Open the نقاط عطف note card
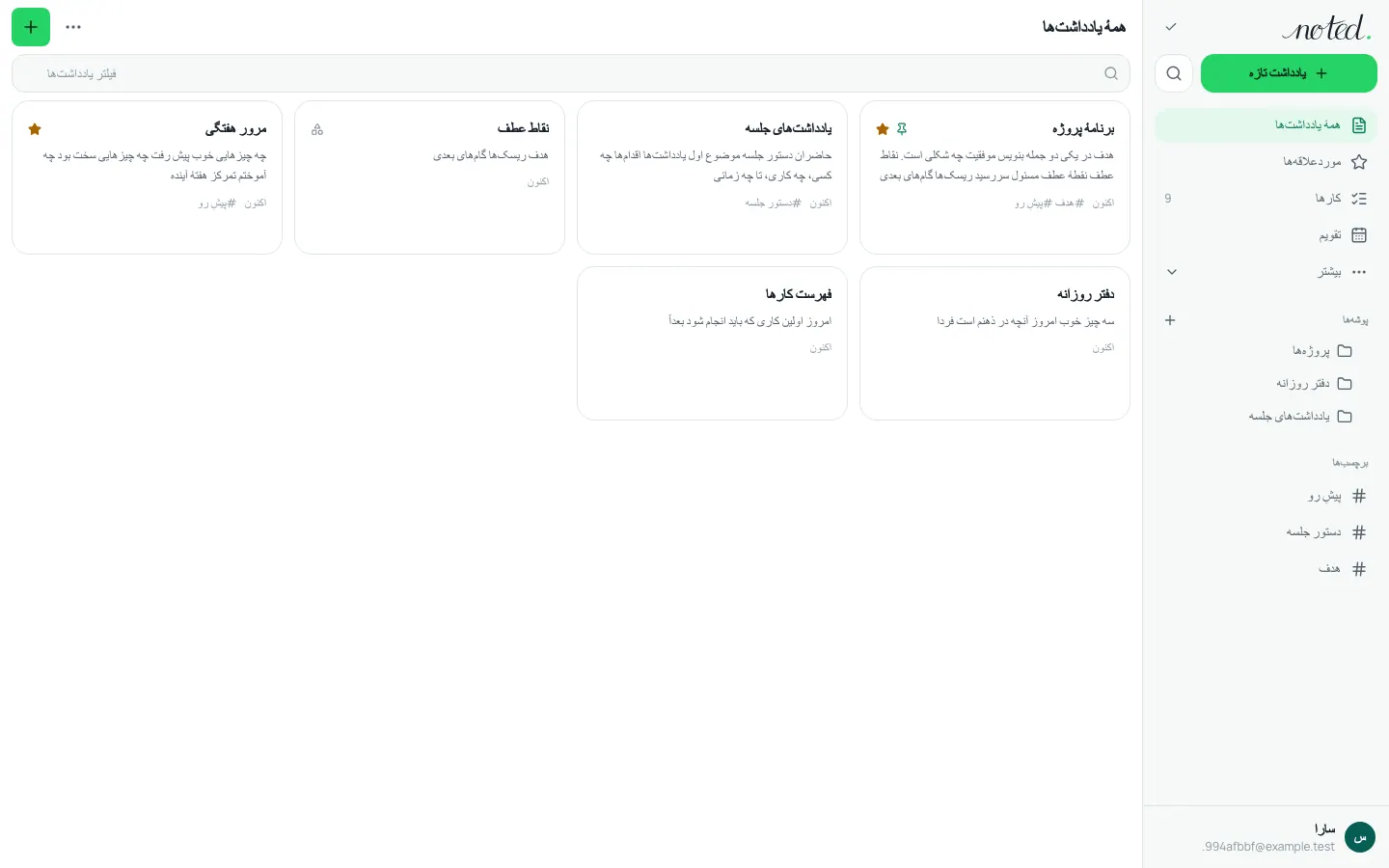This screenshot has height=868, width=1389. click(x=429, y=177)
